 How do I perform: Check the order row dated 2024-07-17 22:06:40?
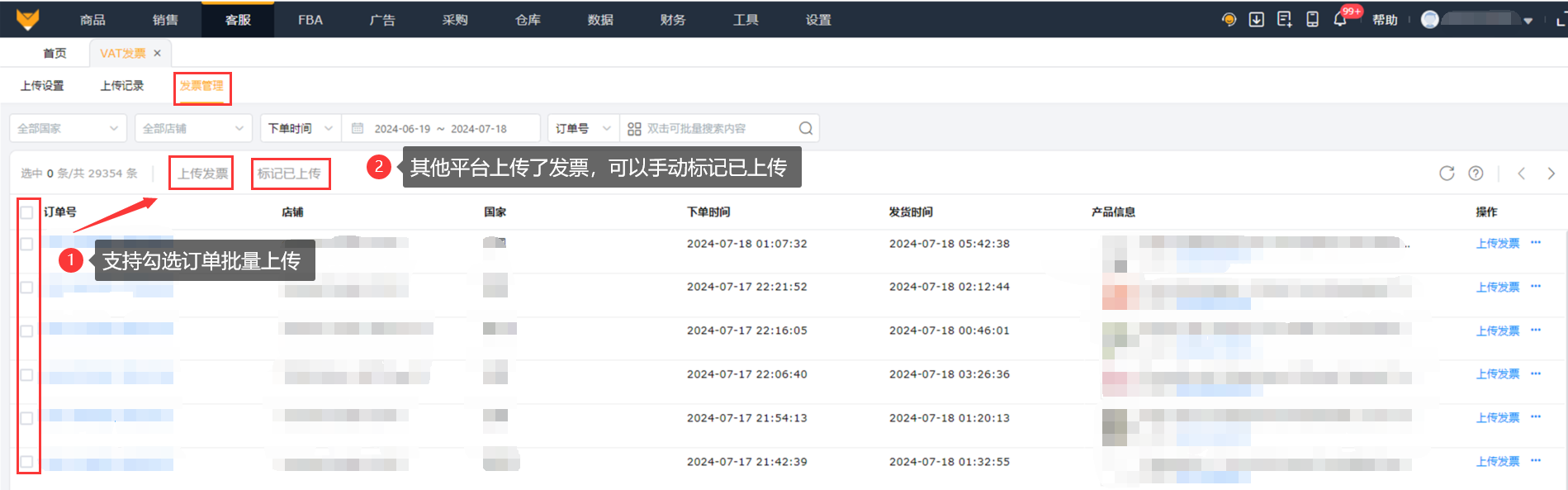click(x=26, y=374)
